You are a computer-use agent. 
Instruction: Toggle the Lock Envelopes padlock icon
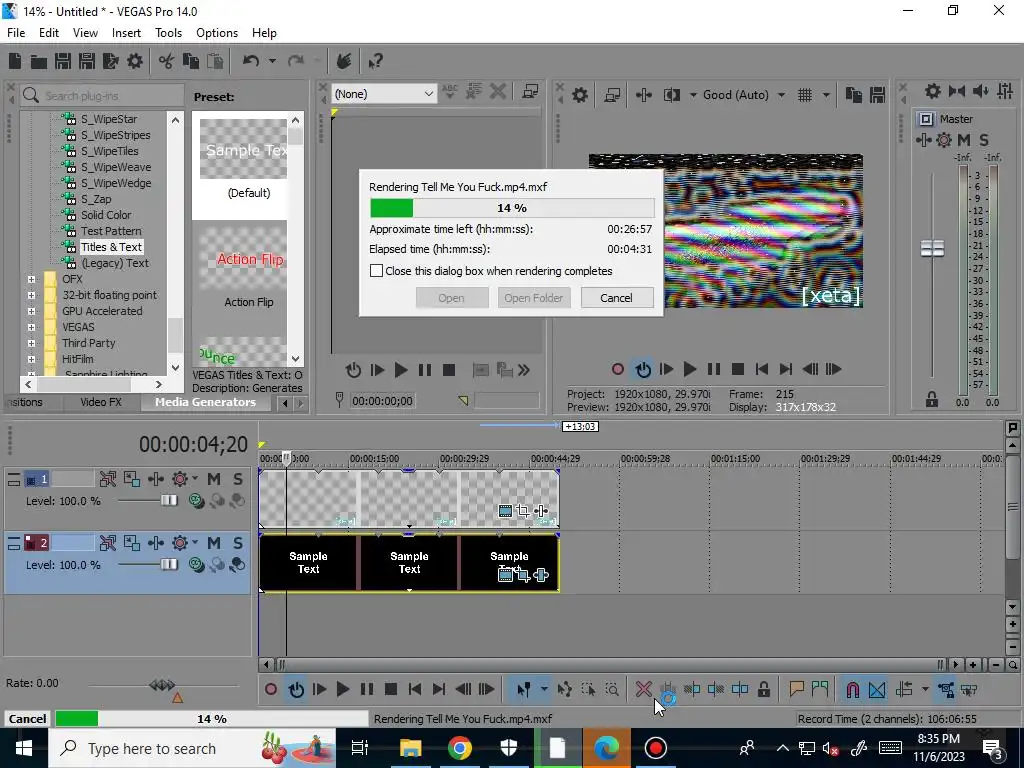[x=763, y=689]
